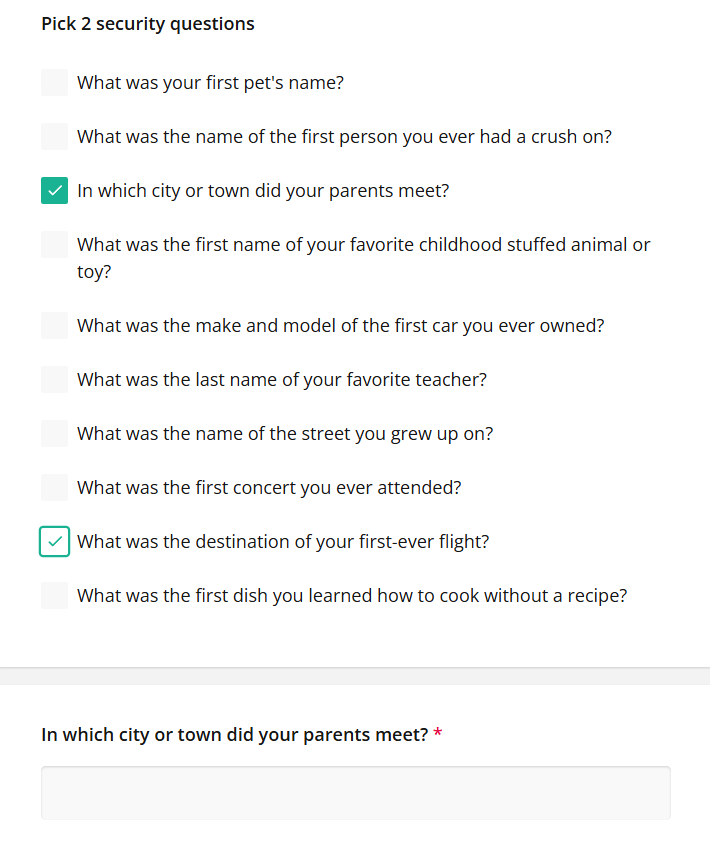This screenshot has height=858, width=710.
Task: Check the first pet's name question
Action: tap(54, 83)
